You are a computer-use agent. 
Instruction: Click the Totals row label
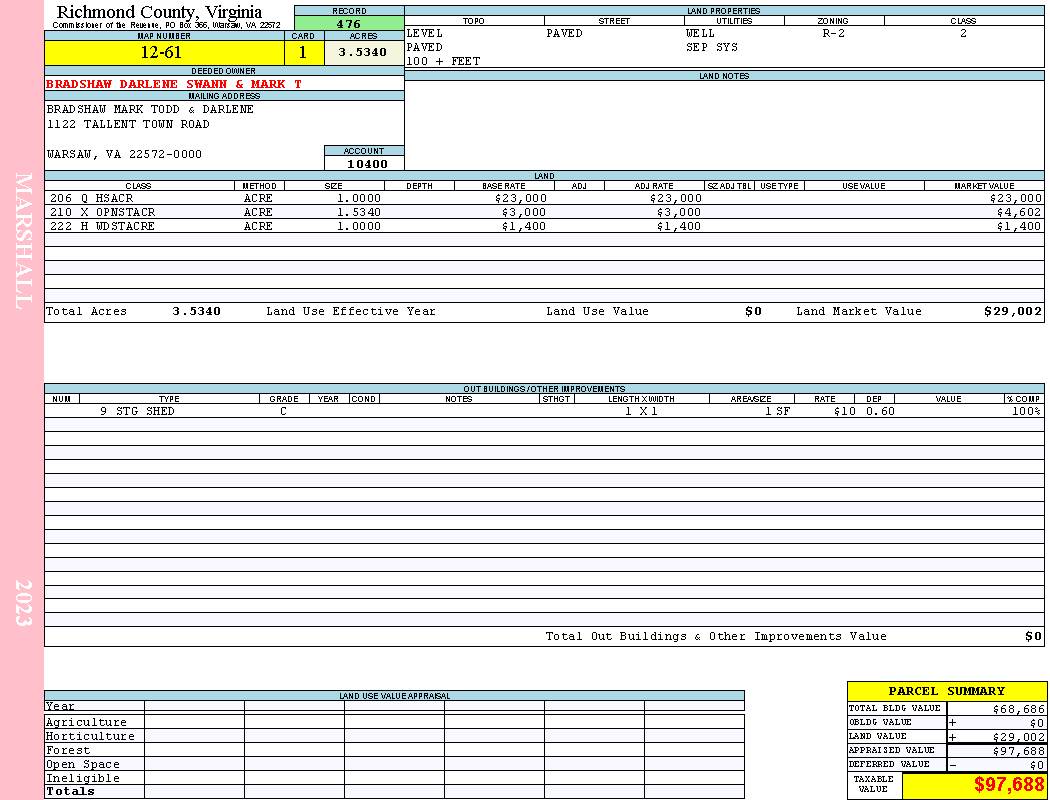[70, 791]
